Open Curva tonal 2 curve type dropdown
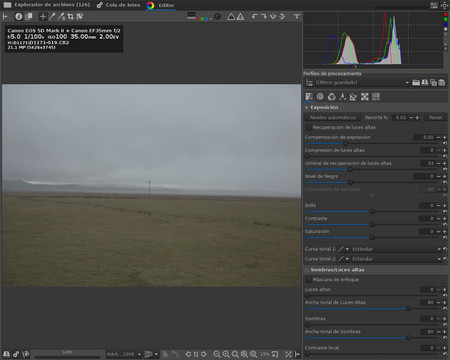Screen dimensions: 450x360 [343, 259]
